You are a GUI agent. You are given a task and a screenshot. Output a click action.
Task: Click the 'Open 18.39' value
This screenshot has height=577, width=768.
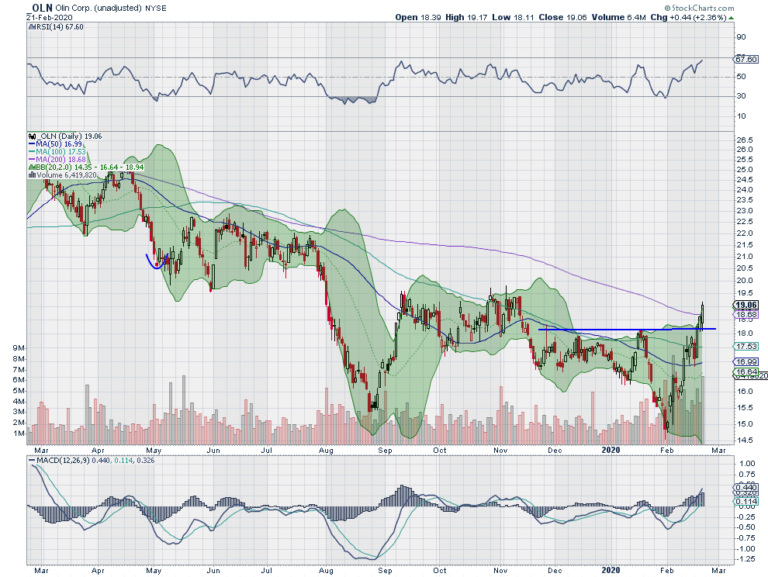pyautogui.click(x=418, y=17)
